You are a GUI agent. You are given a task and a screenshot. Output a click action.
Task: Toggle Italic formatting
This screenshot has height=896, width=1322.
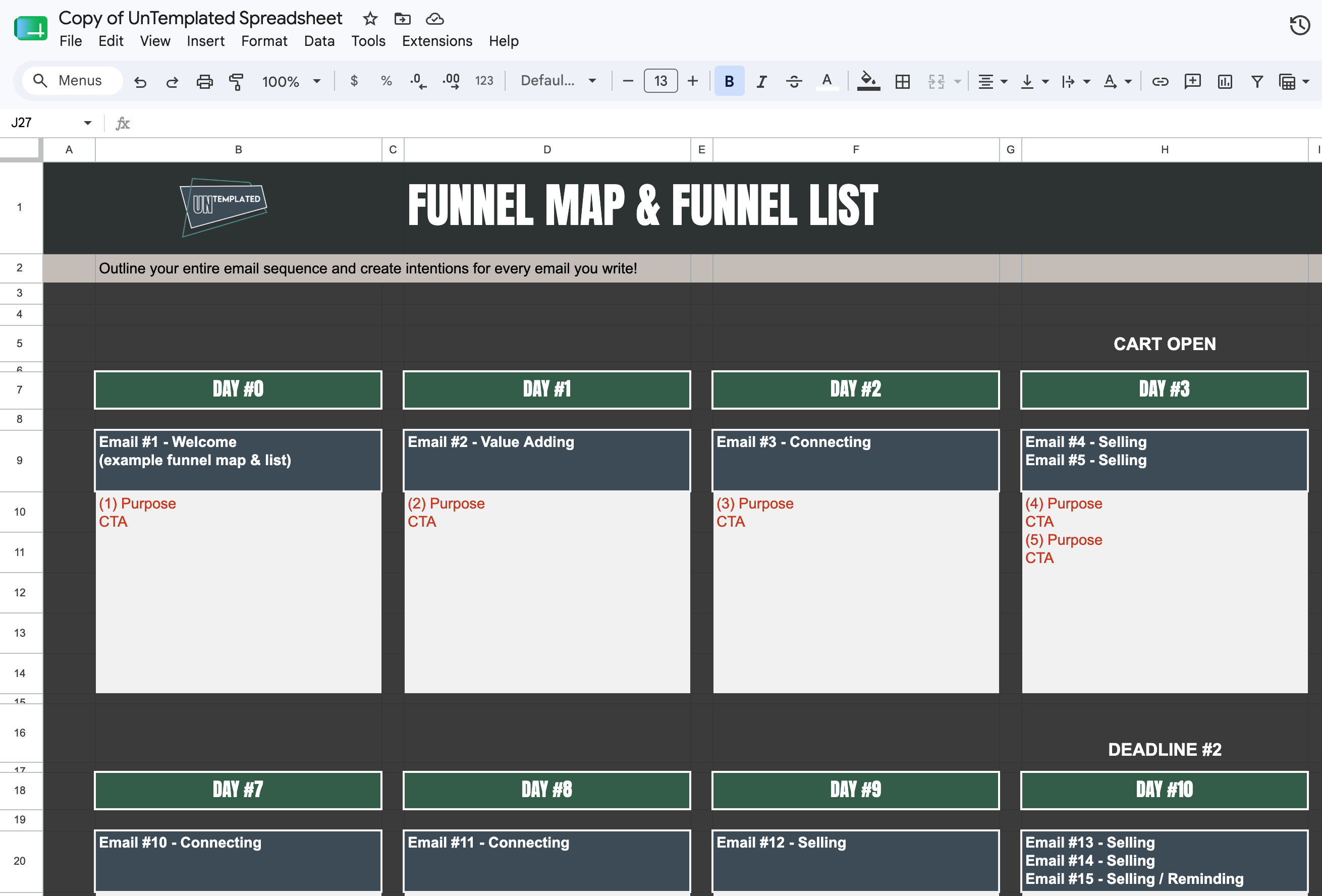[x=761, y=81]
